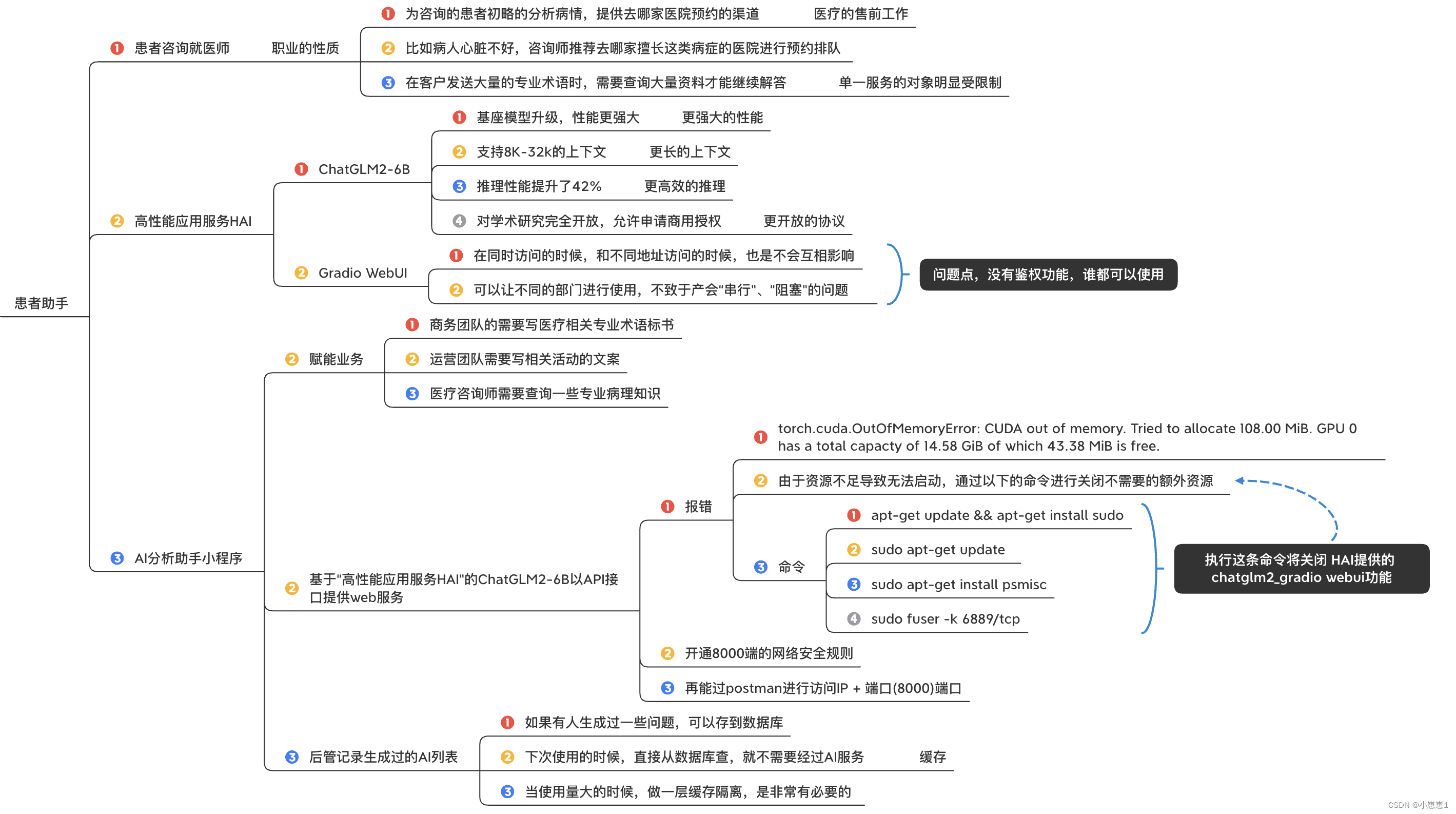Viewport: 1456px width, 814px height.
Task: Click the grey number 4 icon beside sudo fuser -k 6889/tcp
Action: click(x=854, y=619)
